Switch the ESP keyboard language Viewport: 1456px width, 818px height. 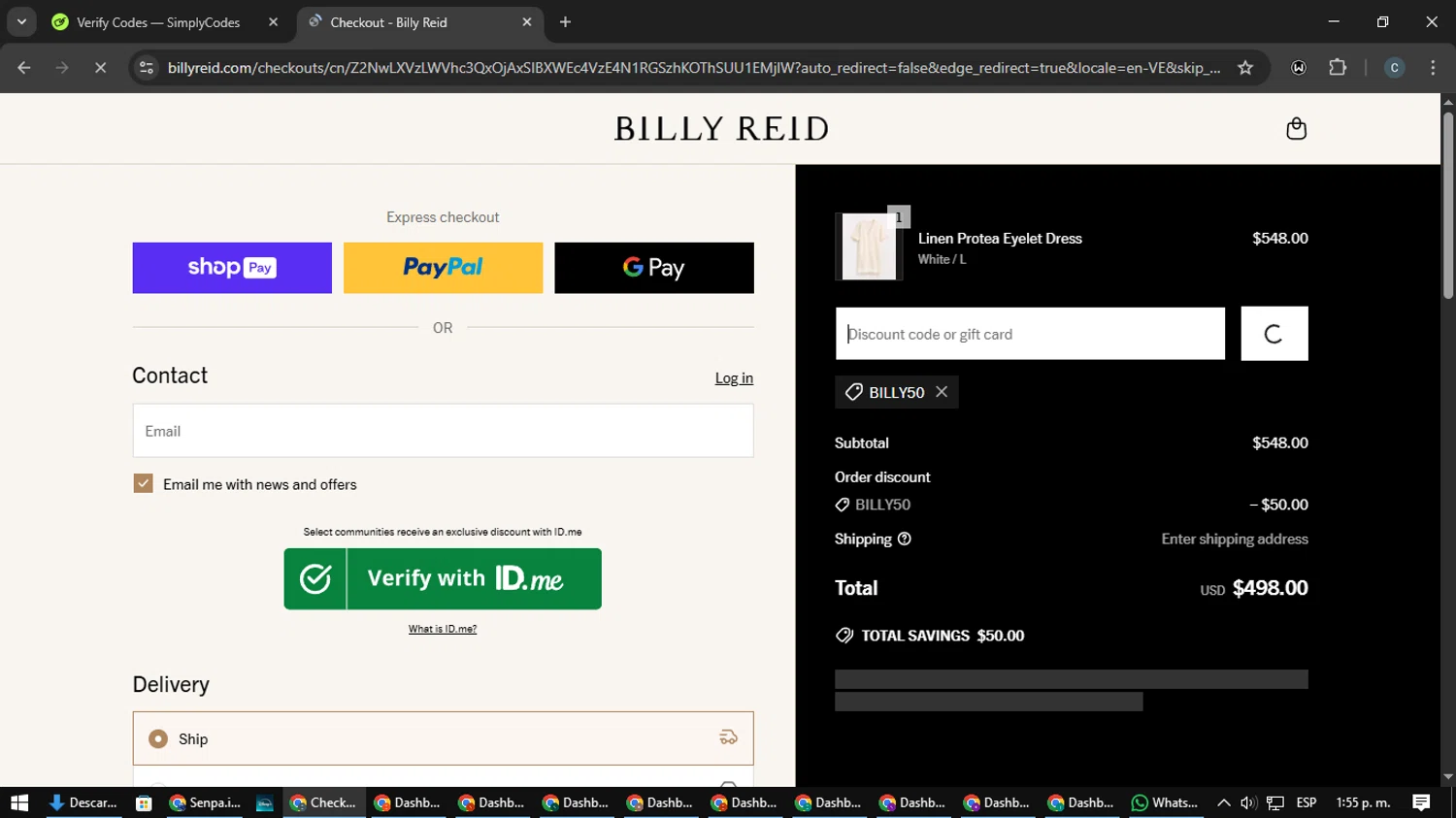[1307, 802]
